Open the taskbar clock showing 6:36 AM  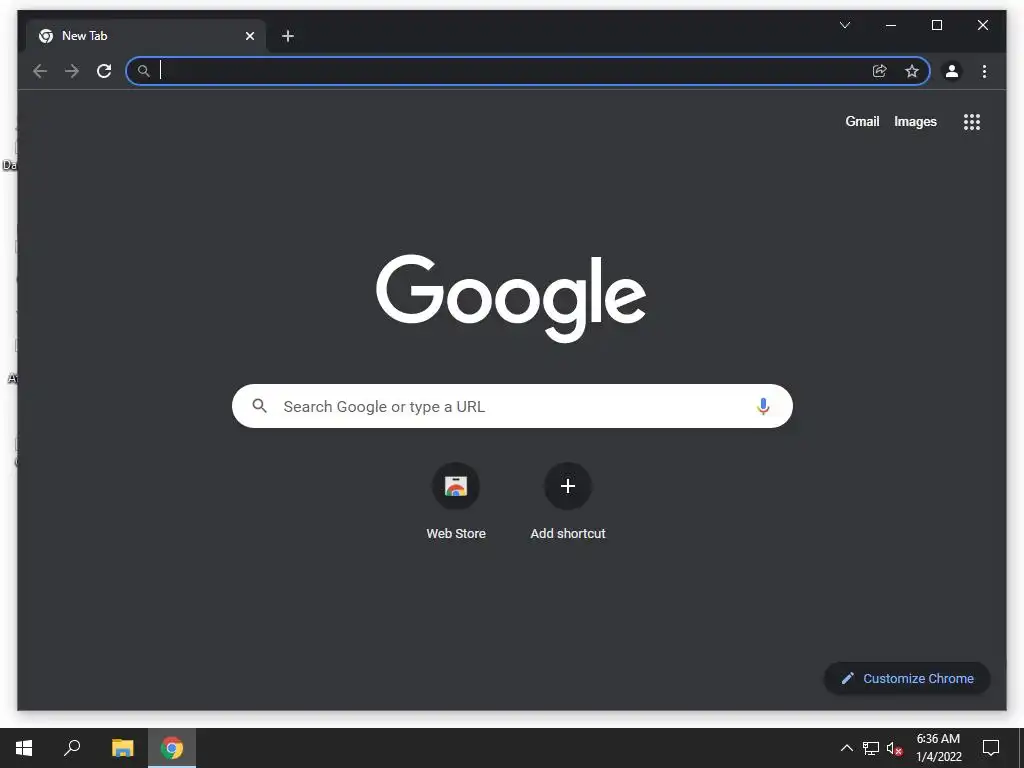(938, 748)
